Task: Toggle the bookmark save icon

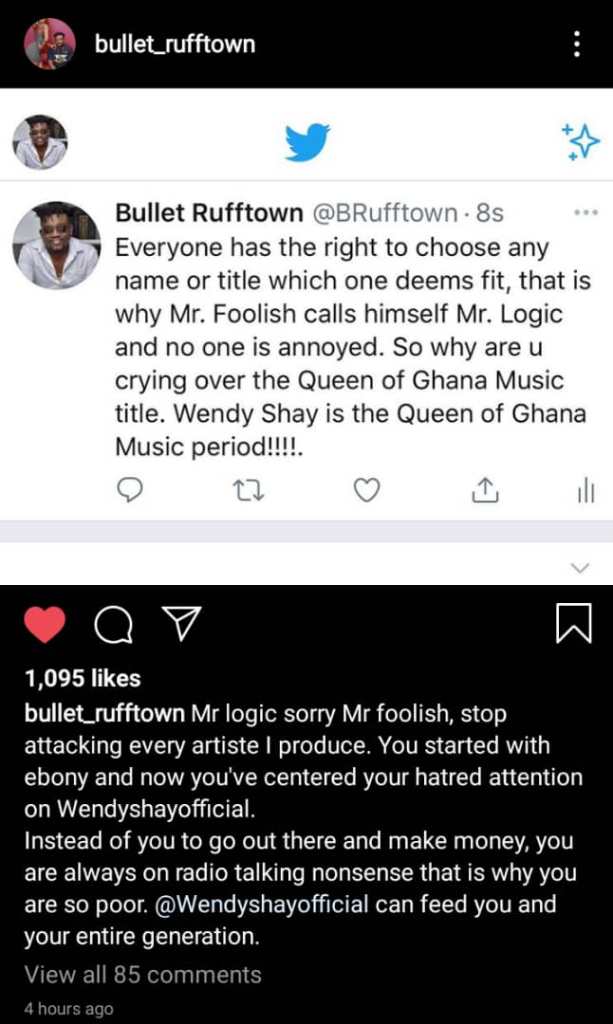Action: click(x=573, y=625)
